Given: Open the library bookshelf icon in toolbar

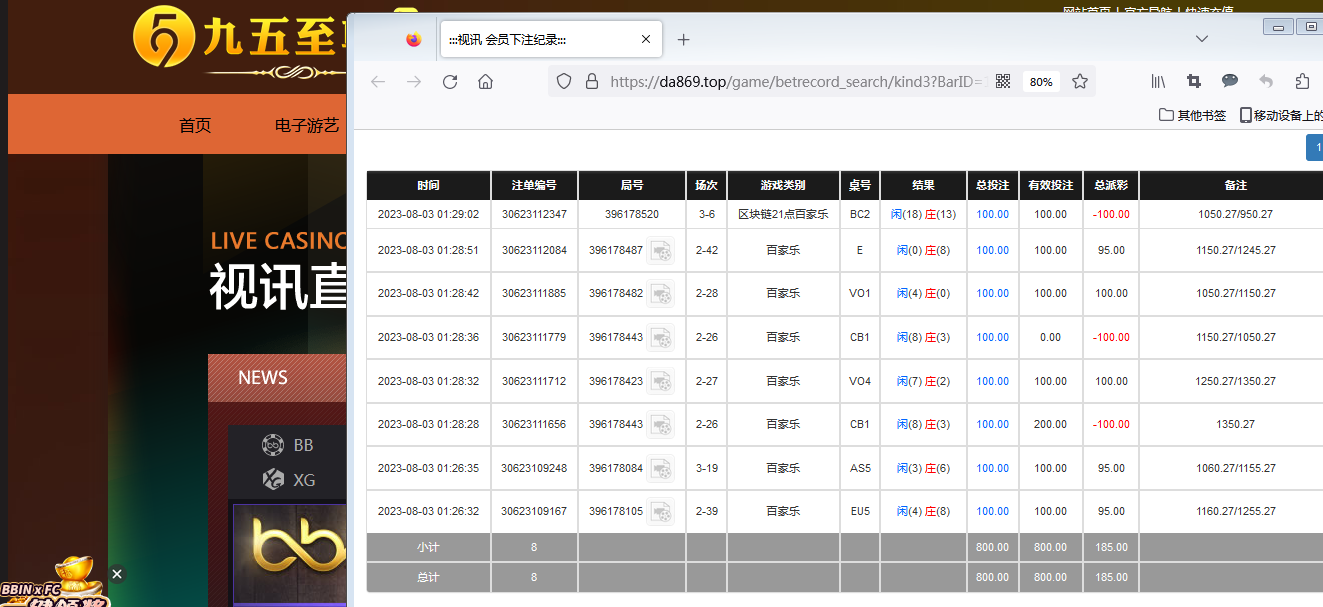Looking at the screenshot, I should click(1158, 82).
